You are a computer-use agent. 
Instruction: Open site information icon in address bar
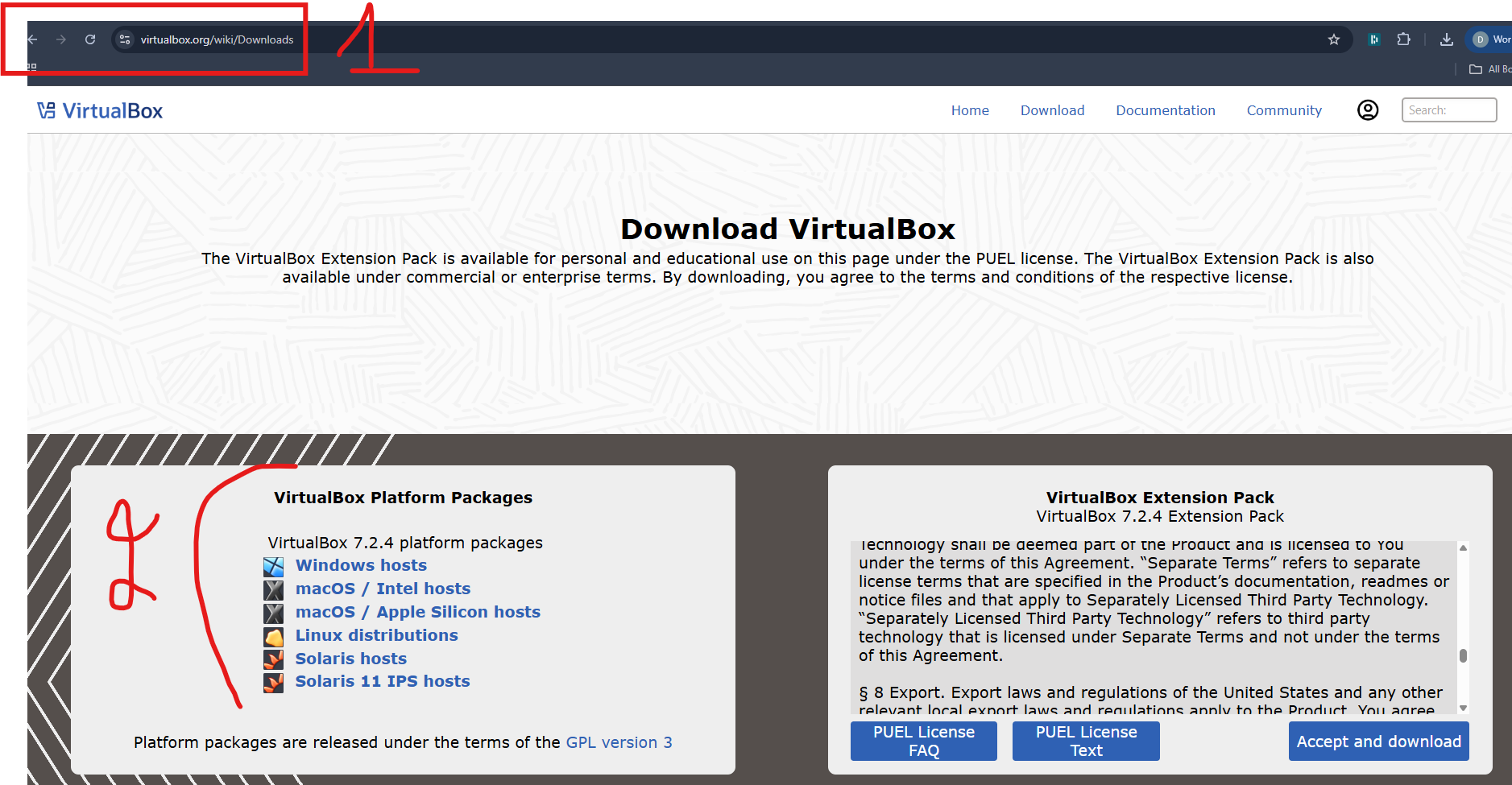(x=124, y=39)
